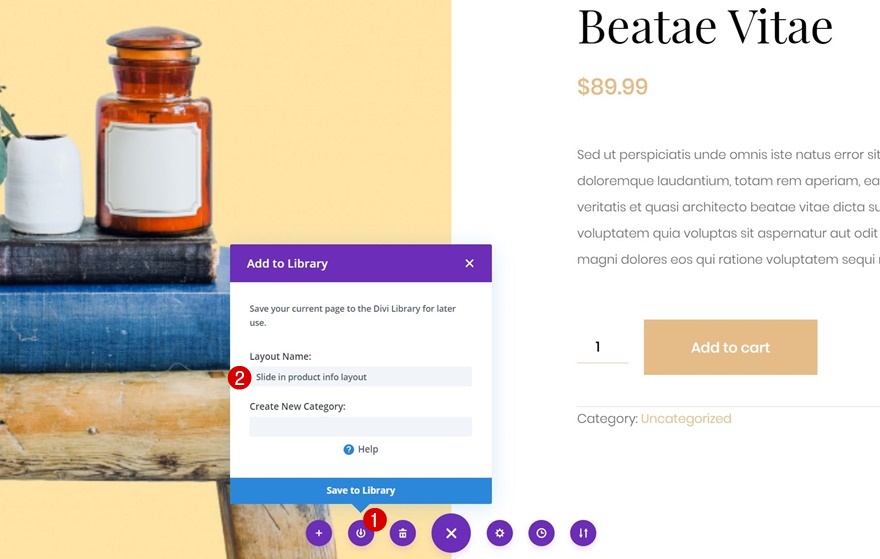Focus the Create New Category field
This screenshot has width=880, height=559.
(360, 427)
